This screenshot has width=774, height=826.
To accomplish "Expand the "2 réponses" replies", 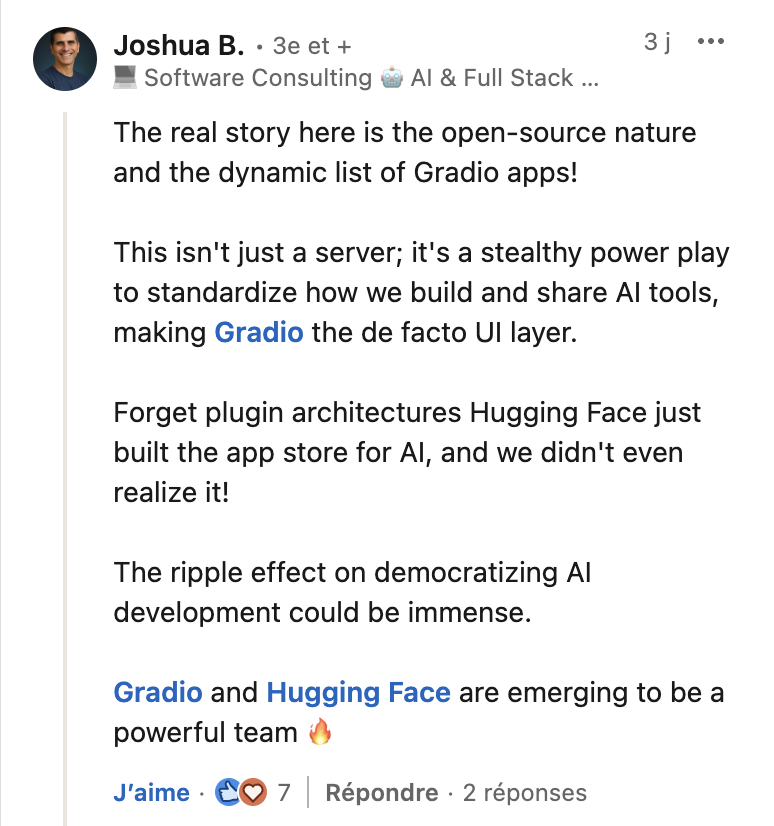I will click(x=524, y=793).
